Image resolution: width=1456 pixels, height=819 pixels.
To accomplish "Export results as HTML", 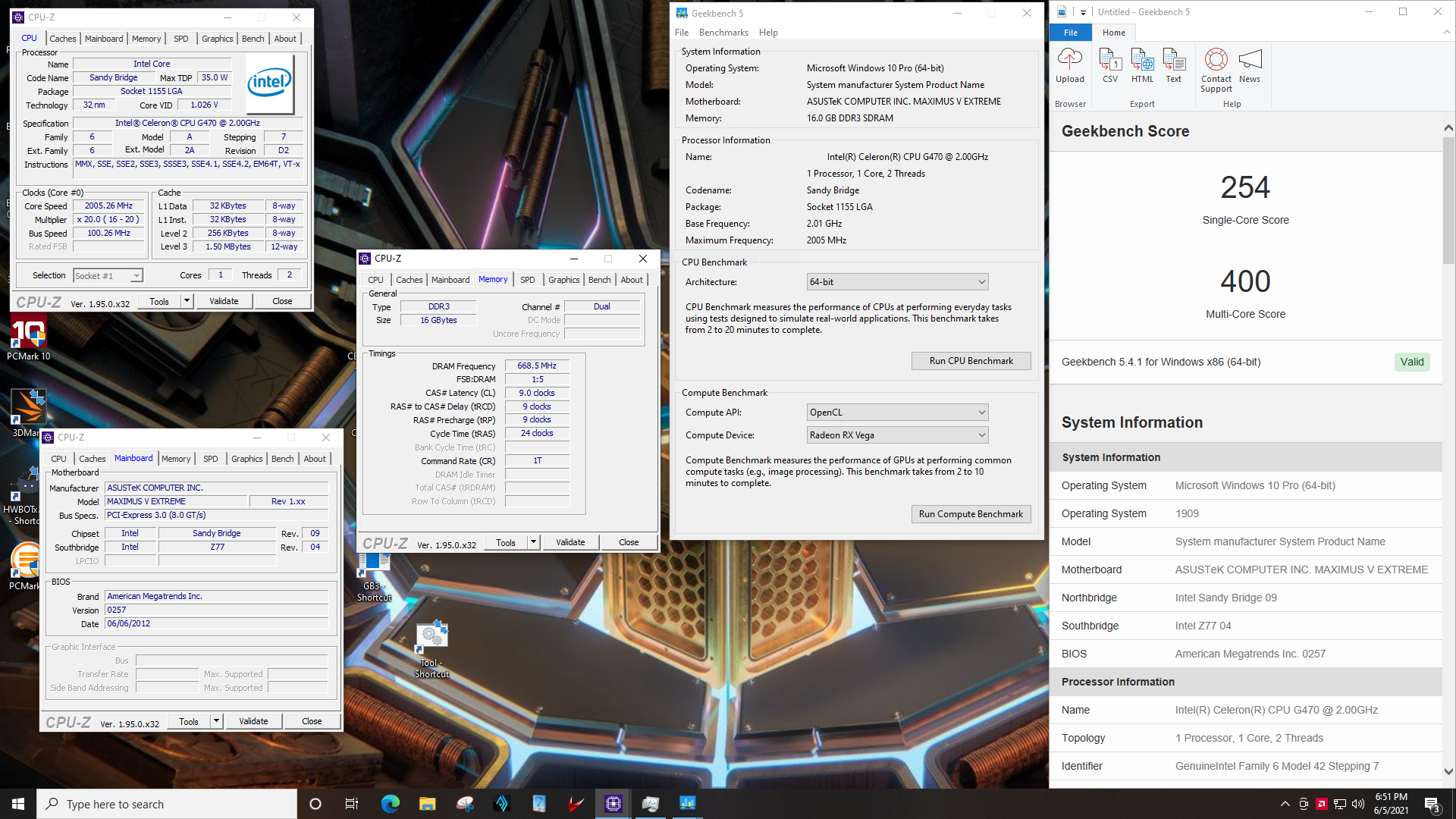I will coord(1142,65).
